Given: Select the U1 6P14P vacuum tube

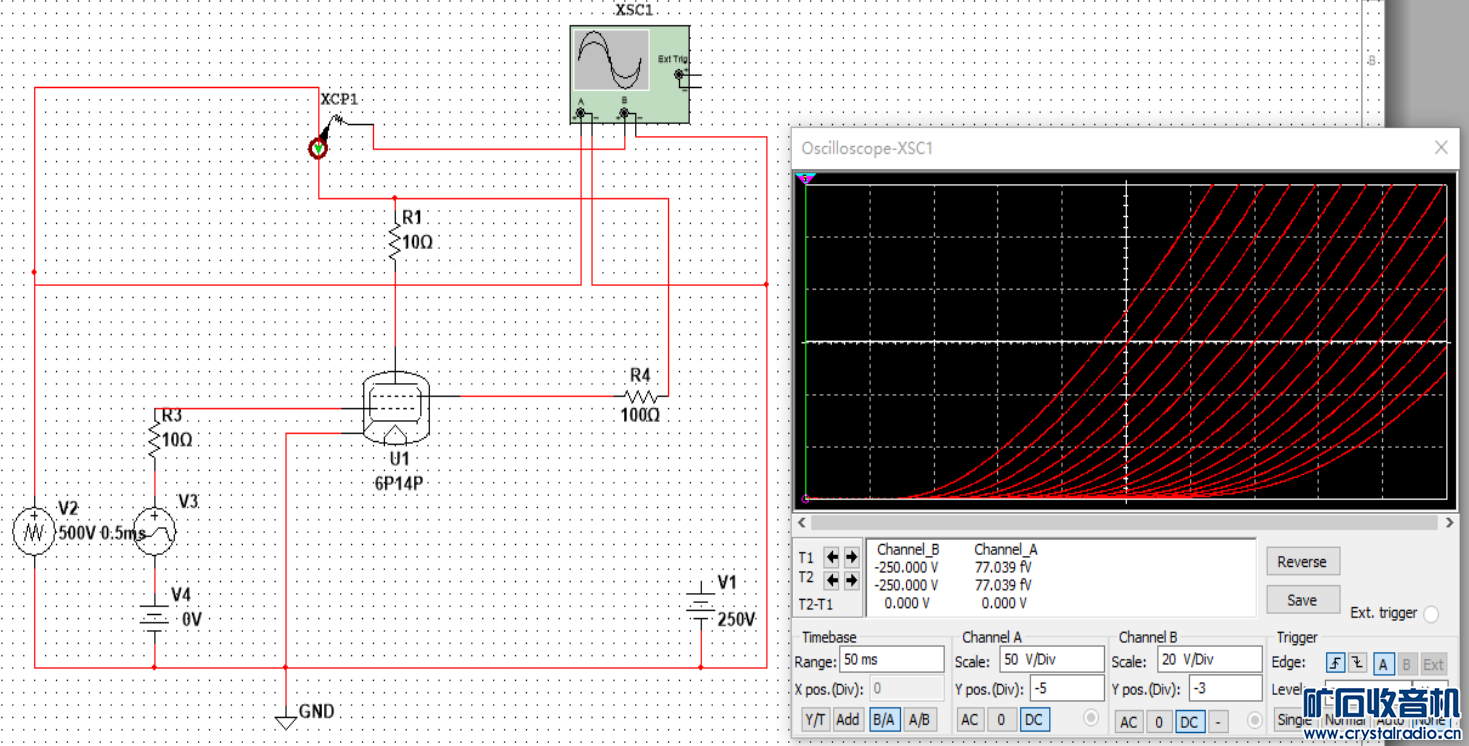Looking at the screenshot, I should [x=396, y=407].
